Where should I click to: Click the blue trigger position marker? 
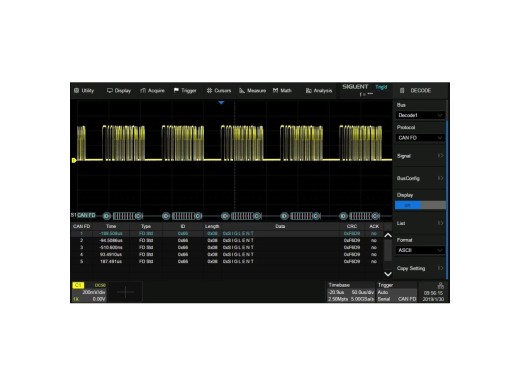tap(221, 103)
